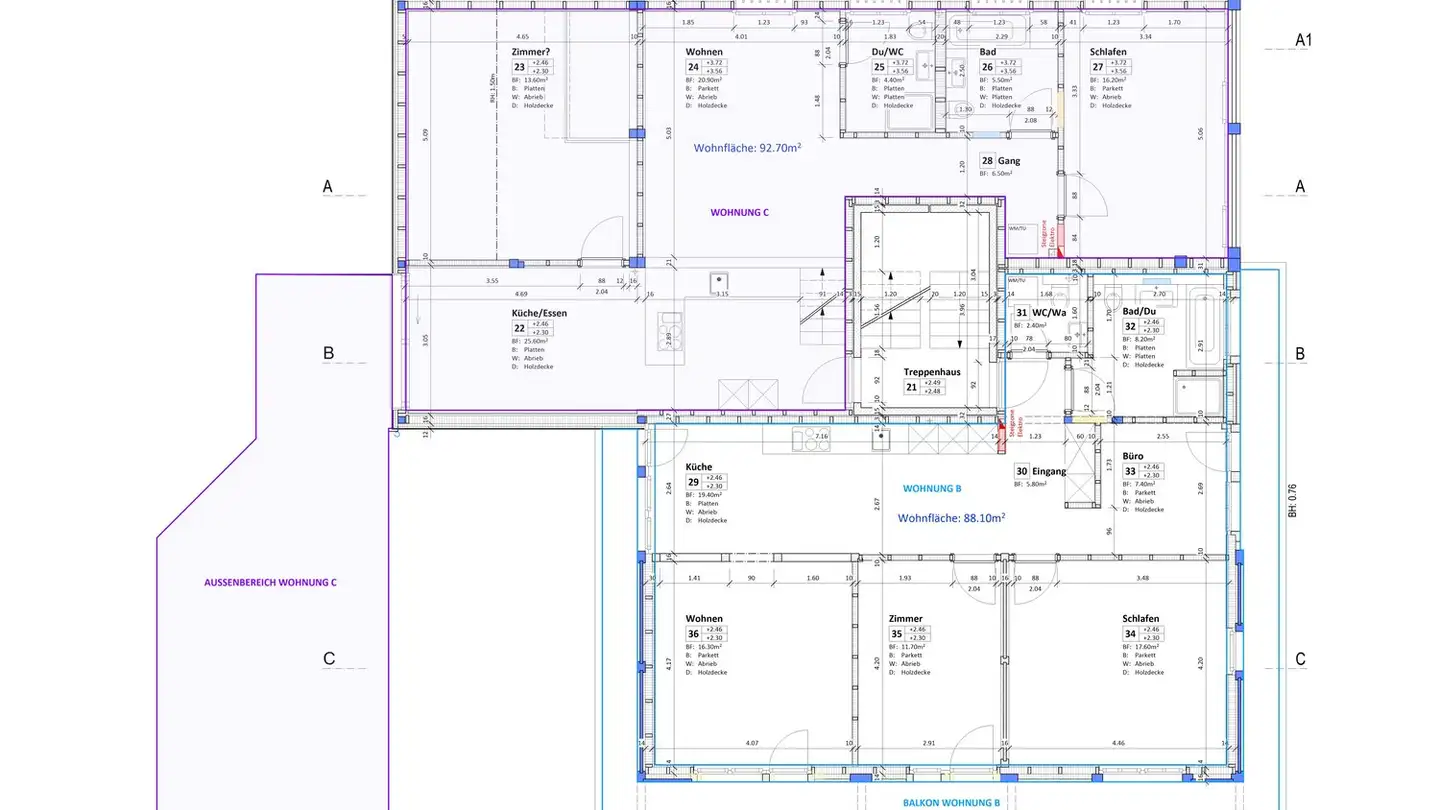Select the Büro room title
Screen dimensions: 1440x810
point(1133,455)
